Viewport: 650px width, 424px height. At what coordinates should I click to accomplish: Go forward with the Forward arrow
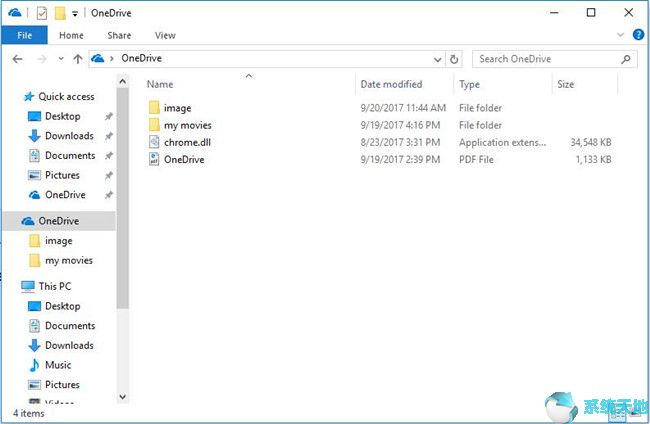click(41, 59)
